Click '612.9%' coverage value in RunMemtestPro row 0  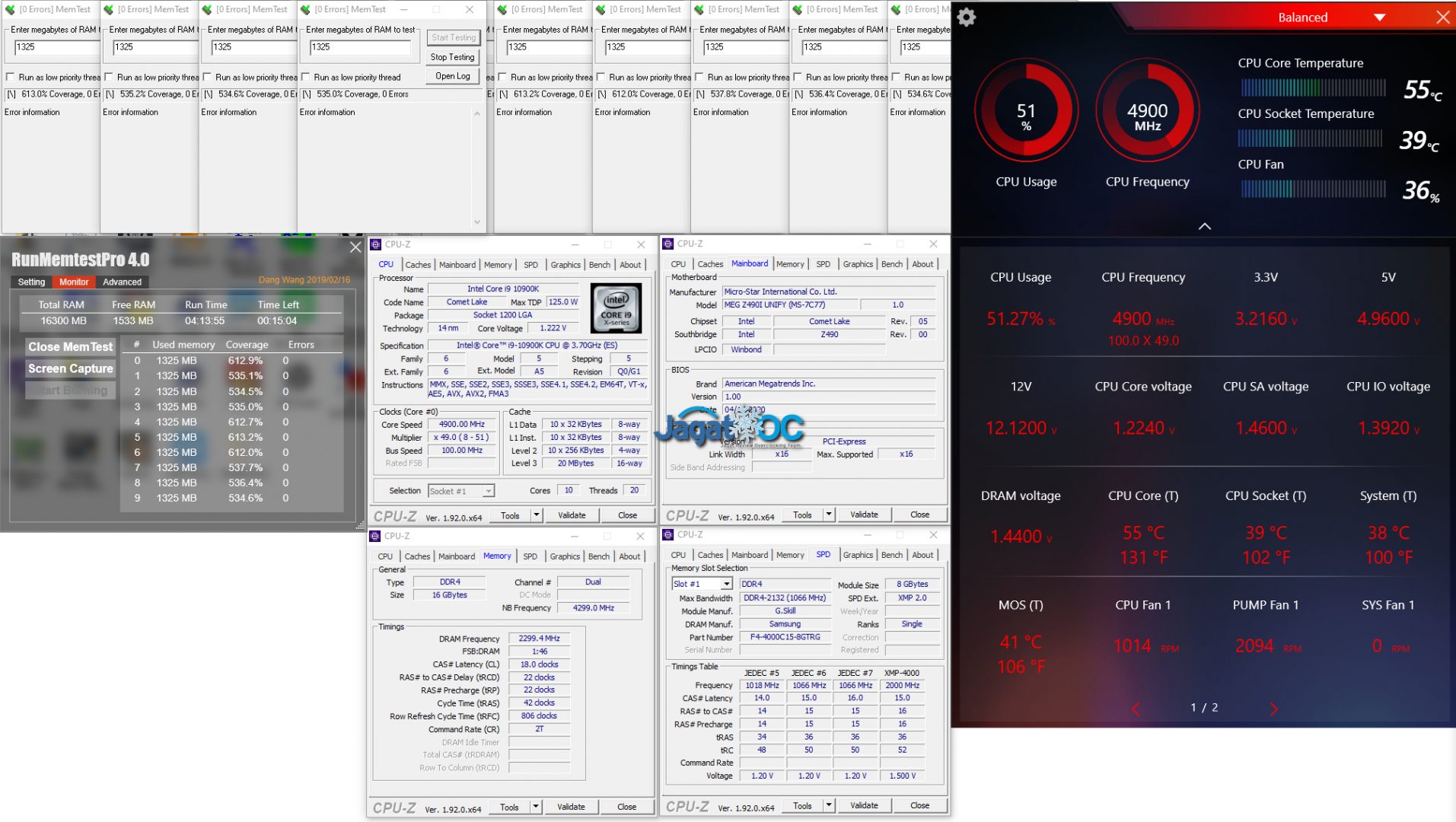coord(245,361)
